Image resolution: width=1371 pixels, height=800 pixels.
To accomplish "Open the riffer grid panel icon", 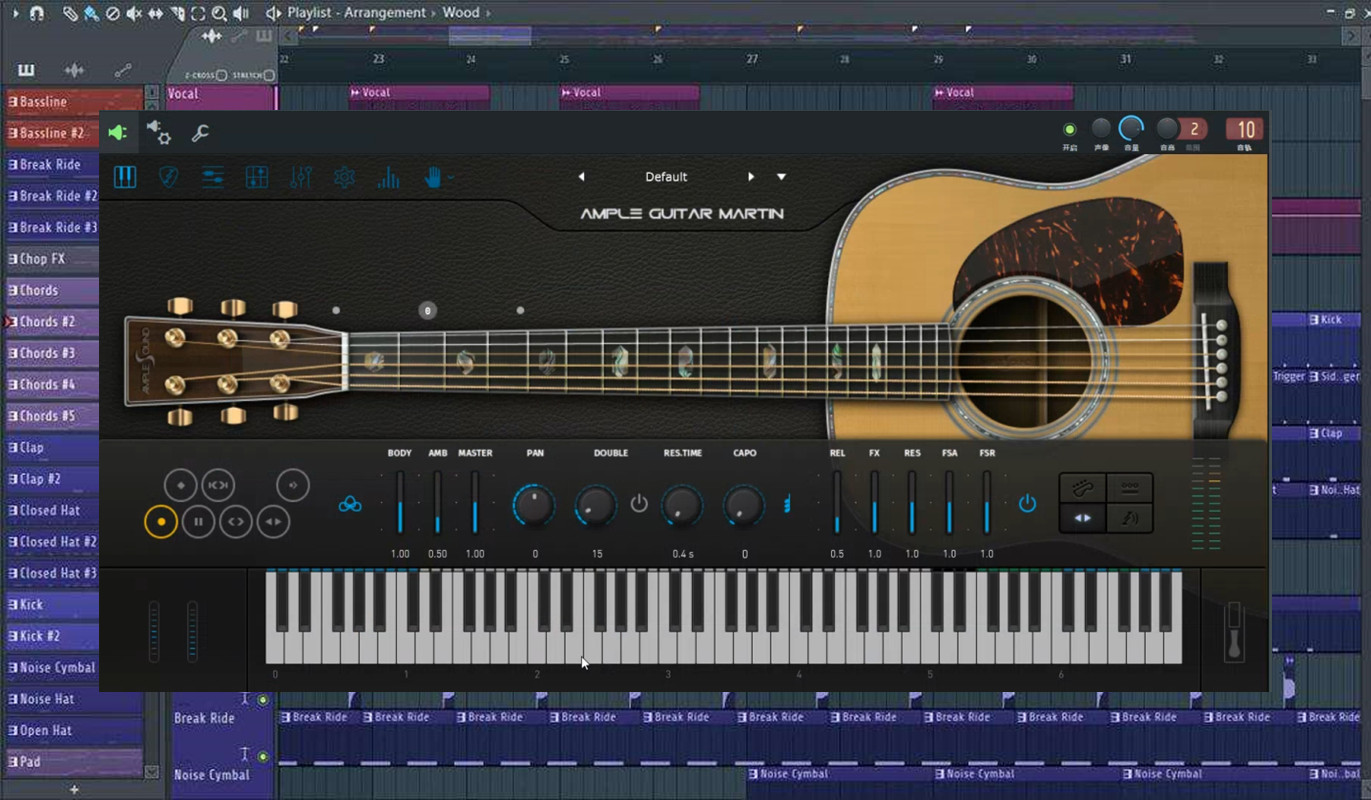I will 257,177.
